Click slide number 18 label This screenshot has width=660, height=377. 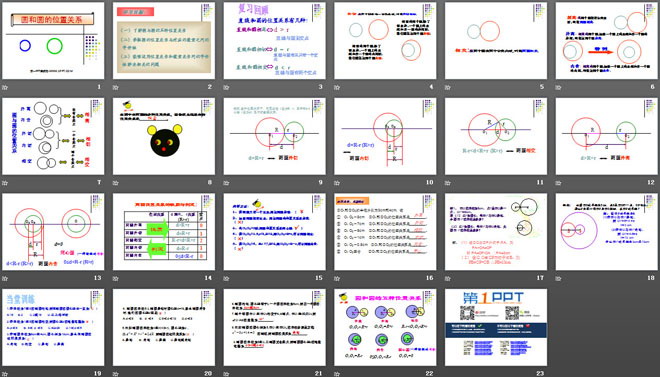click(x=651, y=278)
